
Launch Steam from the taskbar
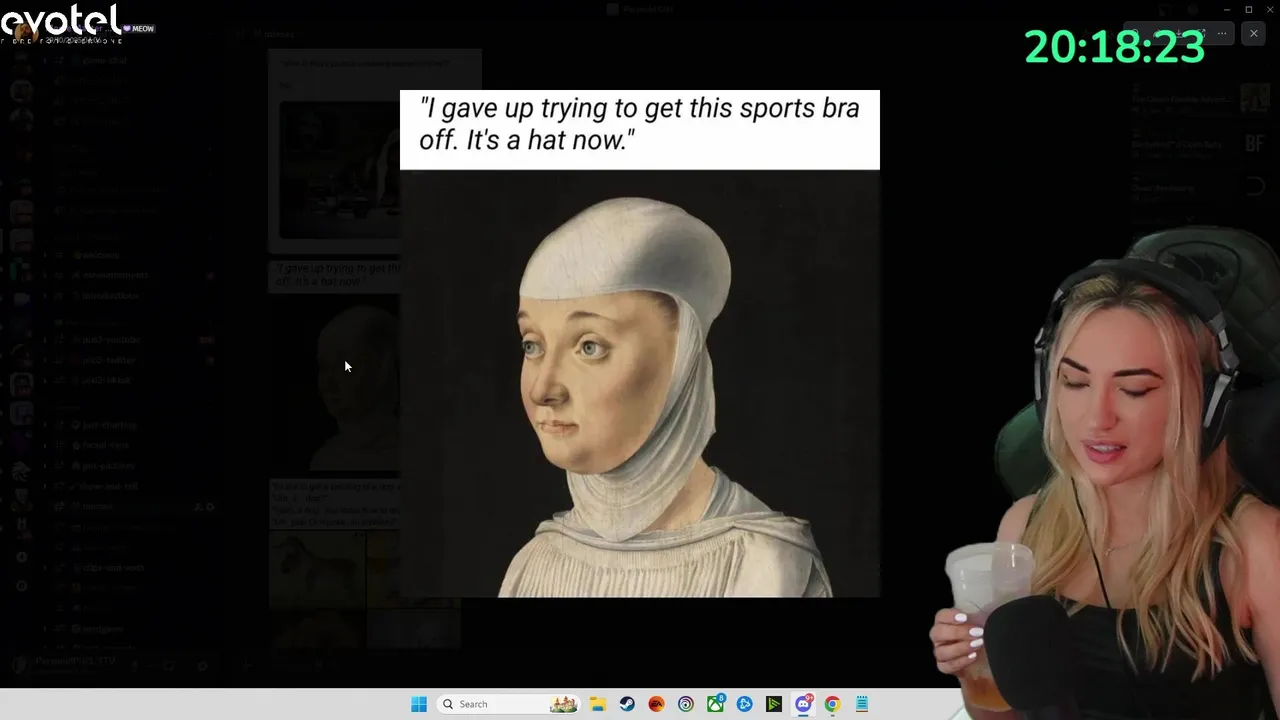click(x=627, y=704)
